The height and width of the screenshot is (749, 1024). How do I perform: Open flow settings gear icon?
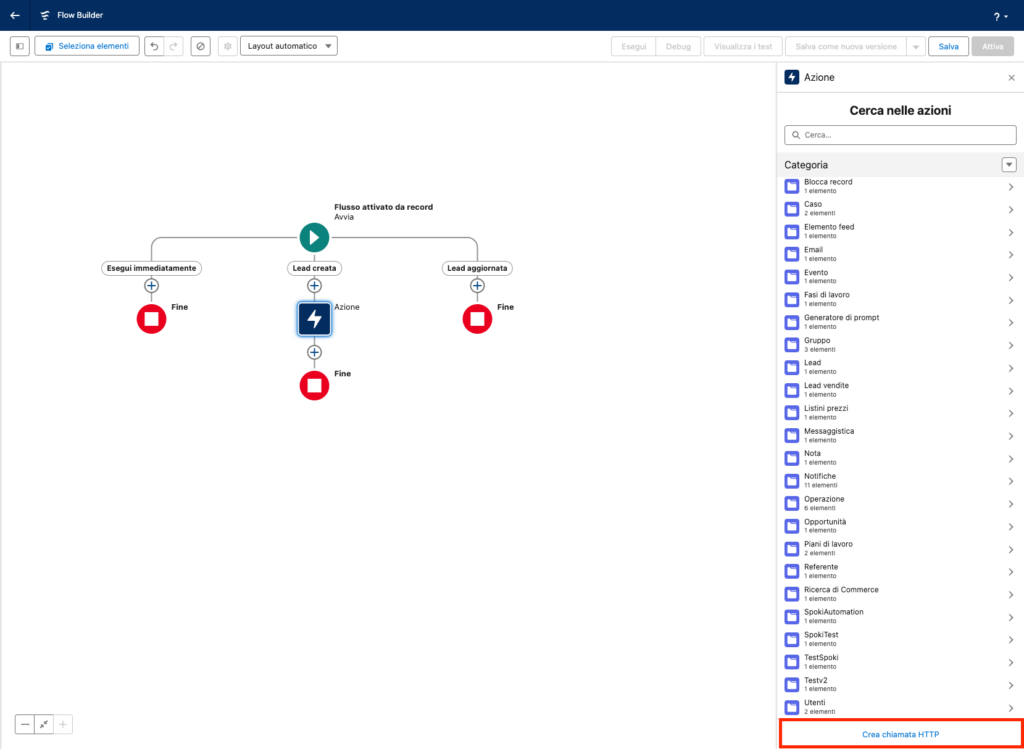[x=227, y=46]
